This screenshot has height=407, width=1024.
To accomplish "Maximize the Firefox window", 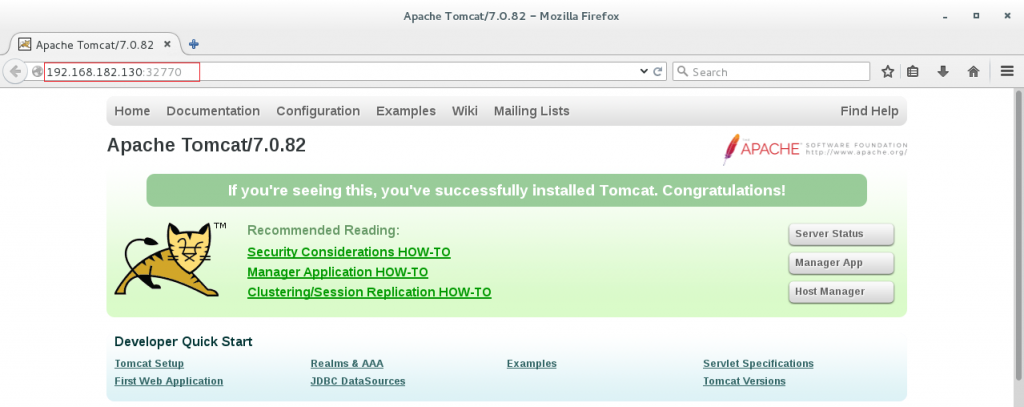I will point(976,16).
